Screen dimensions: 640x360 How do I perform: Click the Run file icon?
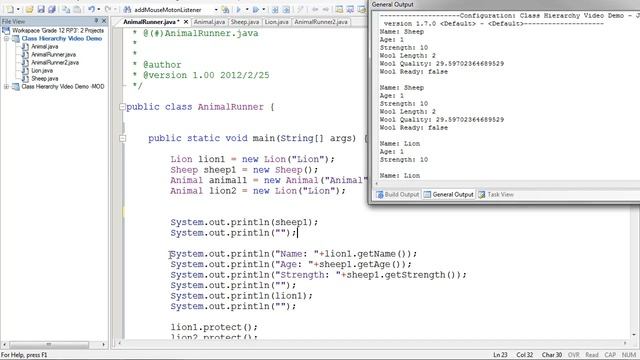[256, 9]
